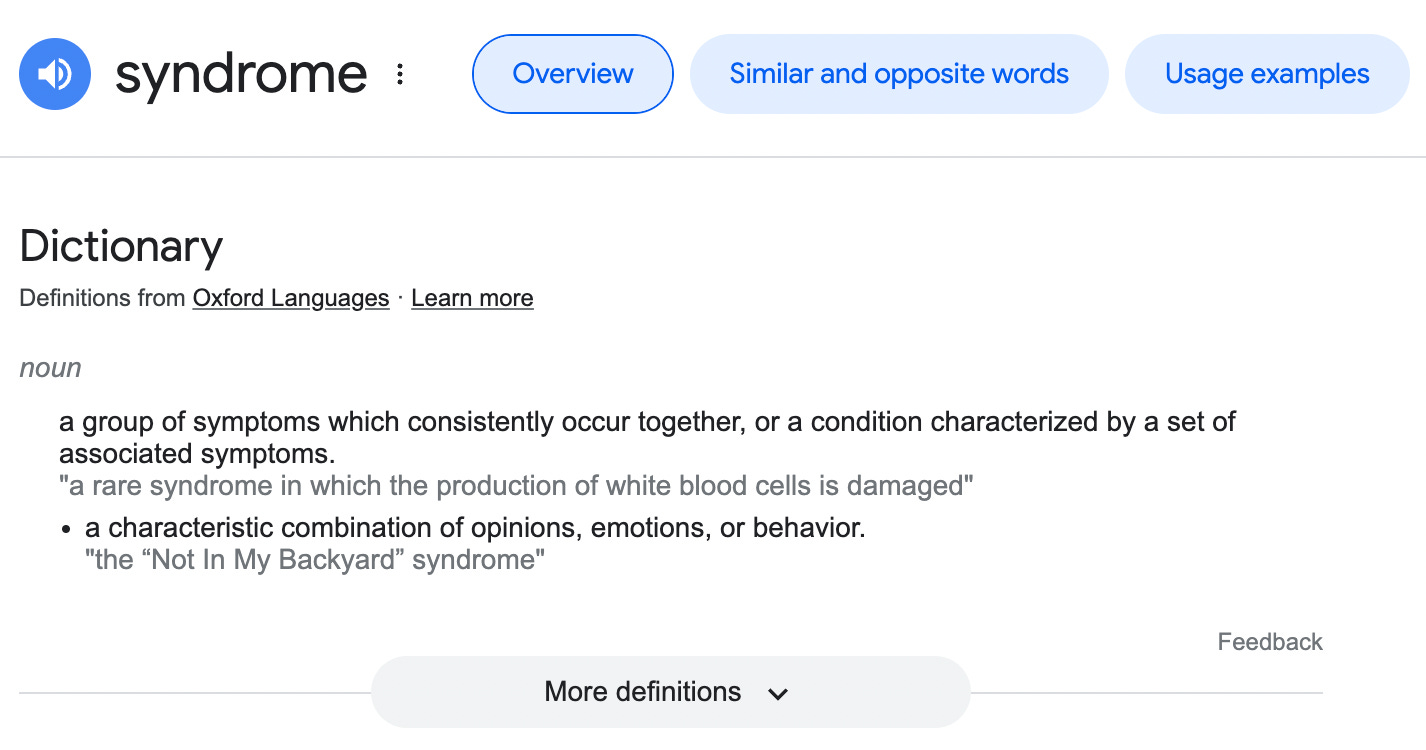This screenshot has height=750, width=1426.
Task: Send feedback via the Feedback link
Action: point(1269,642)
